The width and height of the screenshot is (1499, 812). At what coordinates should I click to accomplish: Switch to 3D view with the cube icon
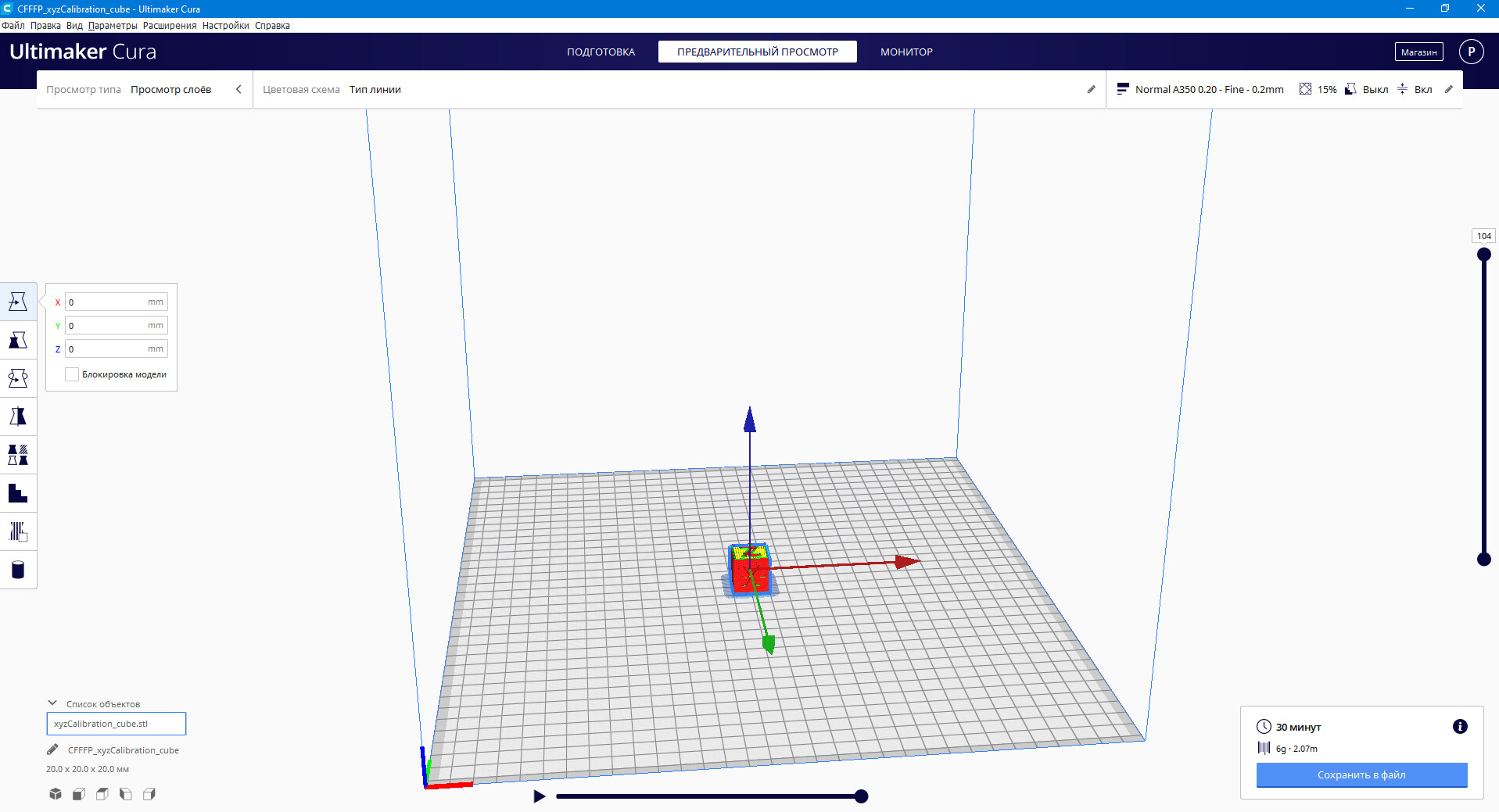pos(56,794)
